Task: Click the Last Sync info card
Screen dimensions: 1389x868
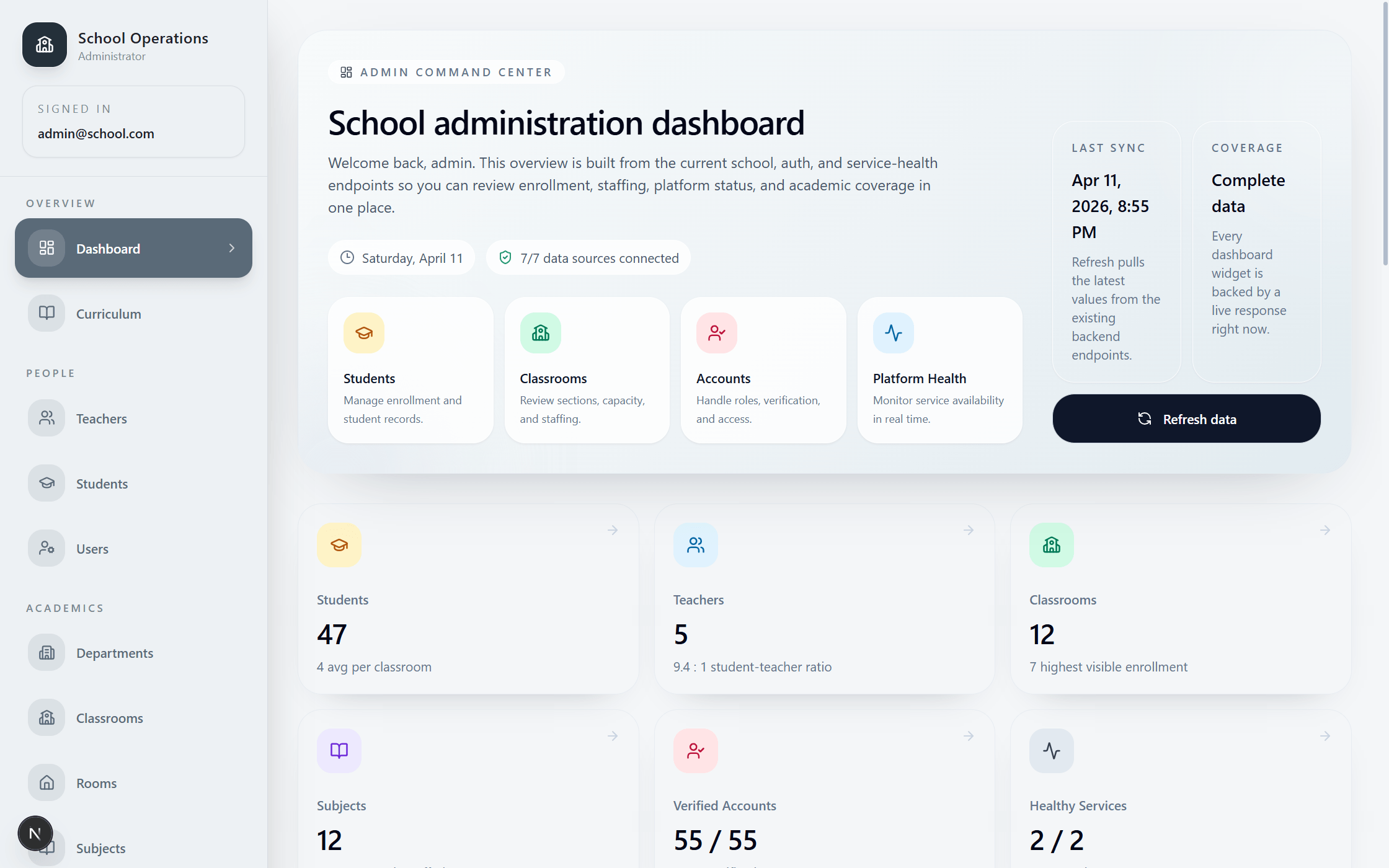Action: [1117, 252]
